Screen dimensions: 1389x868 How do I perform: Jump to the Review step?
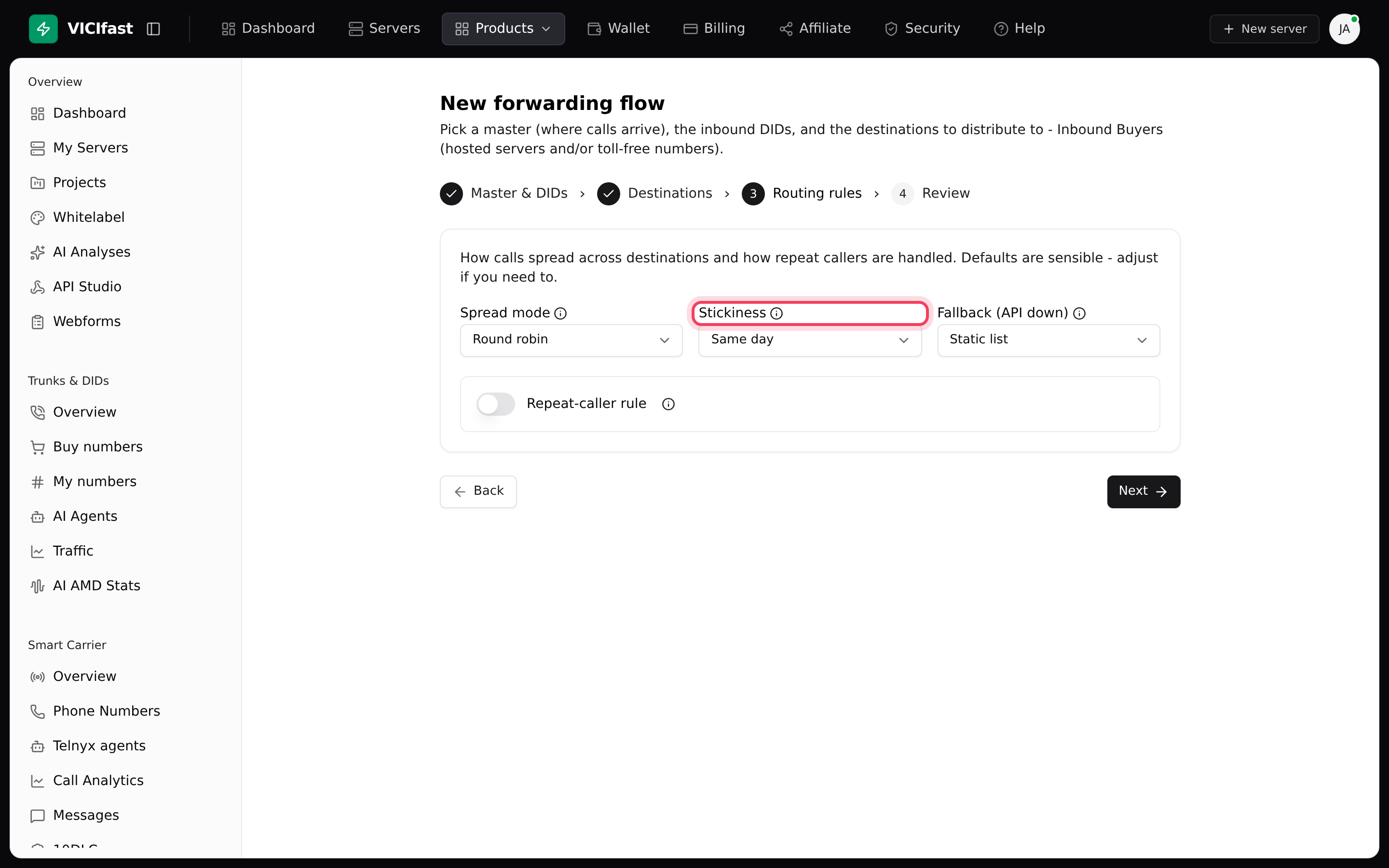[930, 193]
